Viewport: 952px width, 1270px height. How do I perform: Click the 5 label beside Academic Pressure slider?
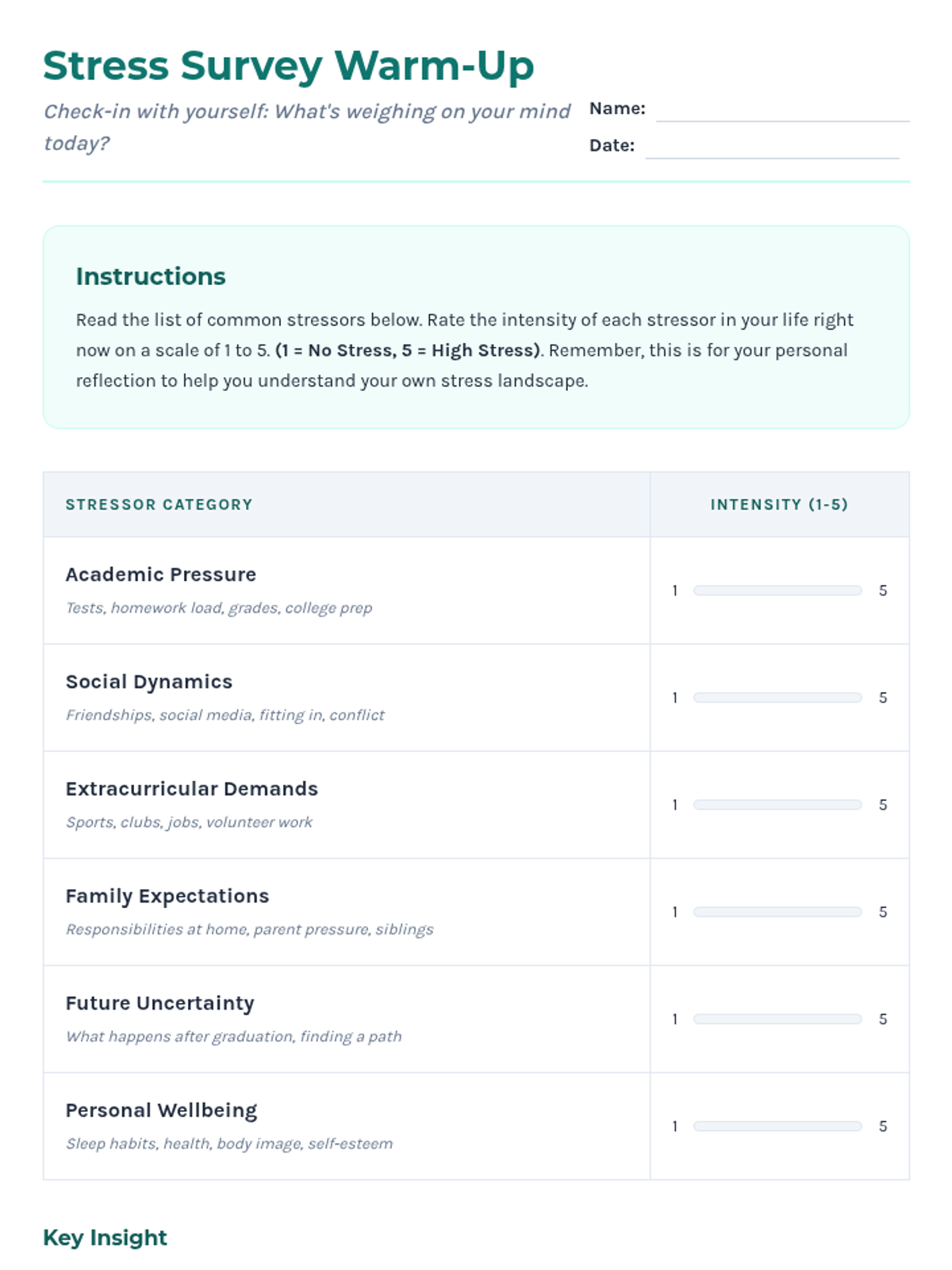click(x=882, y=591)
